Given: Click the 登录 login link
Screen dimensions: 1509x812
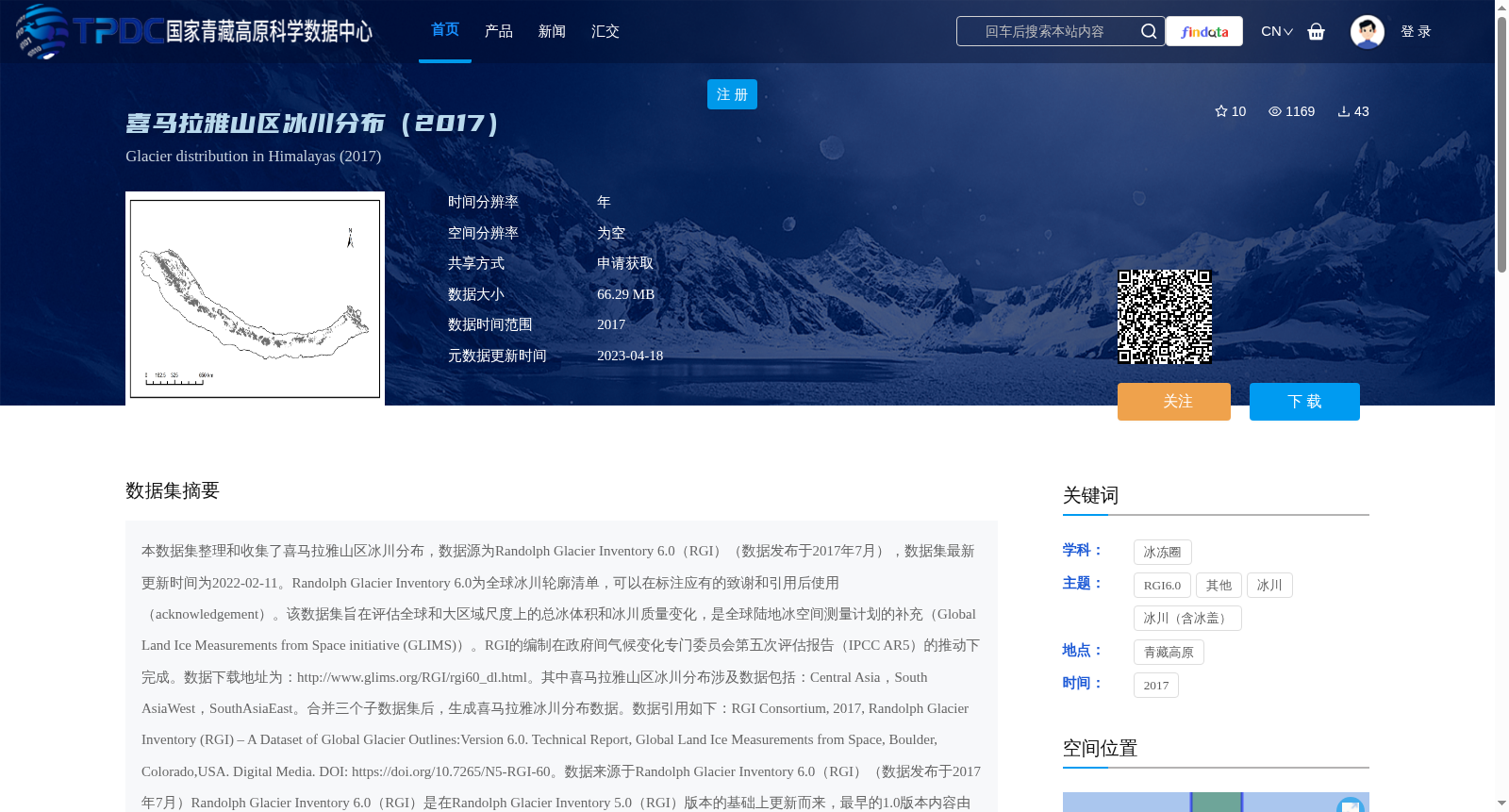Looking at the screenshot, I should tap(1416, 31).
